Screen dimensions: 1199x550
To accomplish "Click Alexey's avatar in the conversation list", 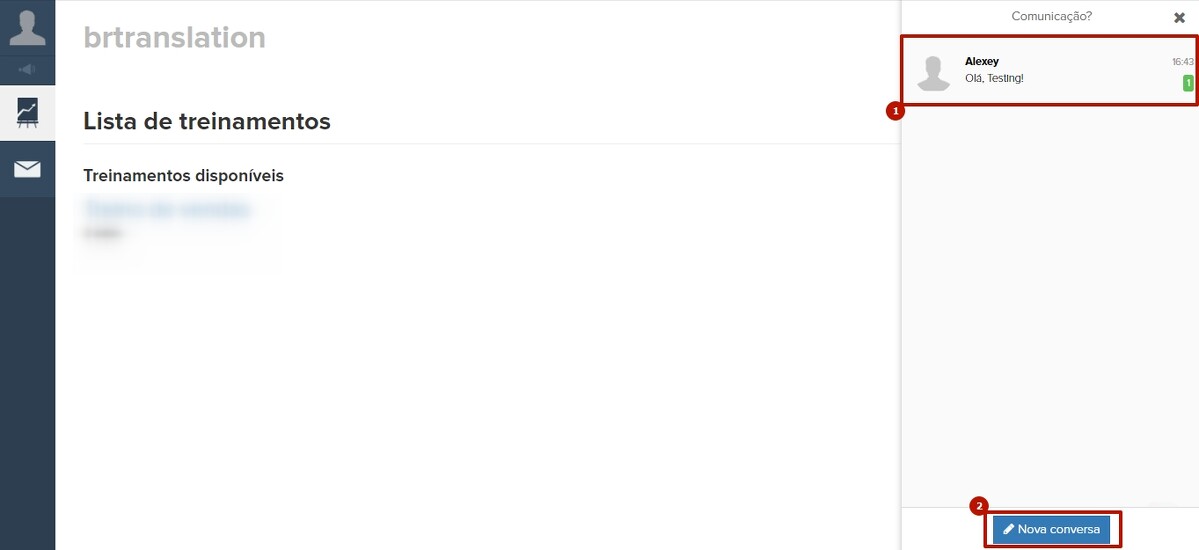I will (x=934, y=73).
